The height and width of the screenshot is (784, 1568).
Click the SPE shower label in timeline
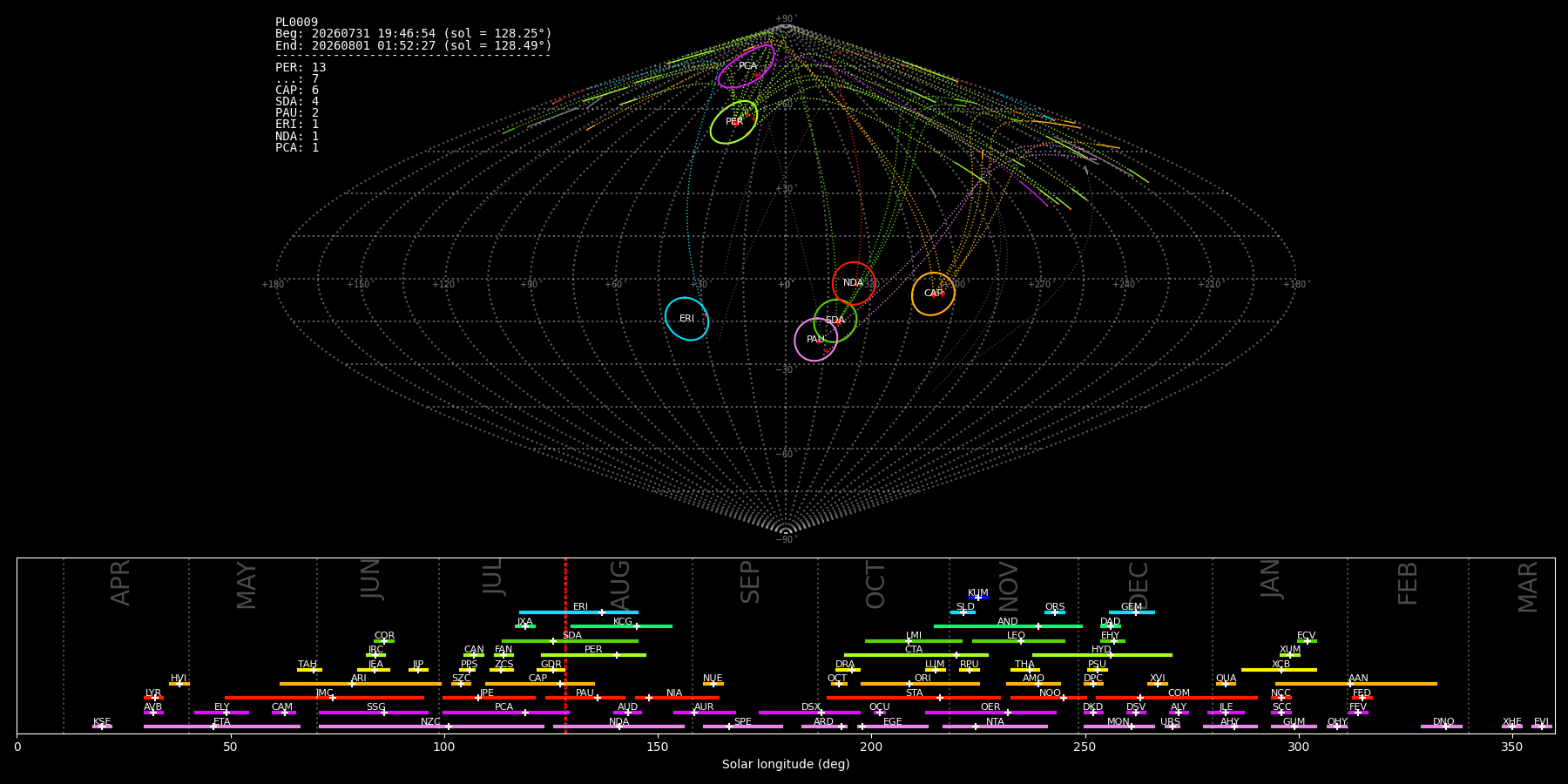[x=742, y=722]
